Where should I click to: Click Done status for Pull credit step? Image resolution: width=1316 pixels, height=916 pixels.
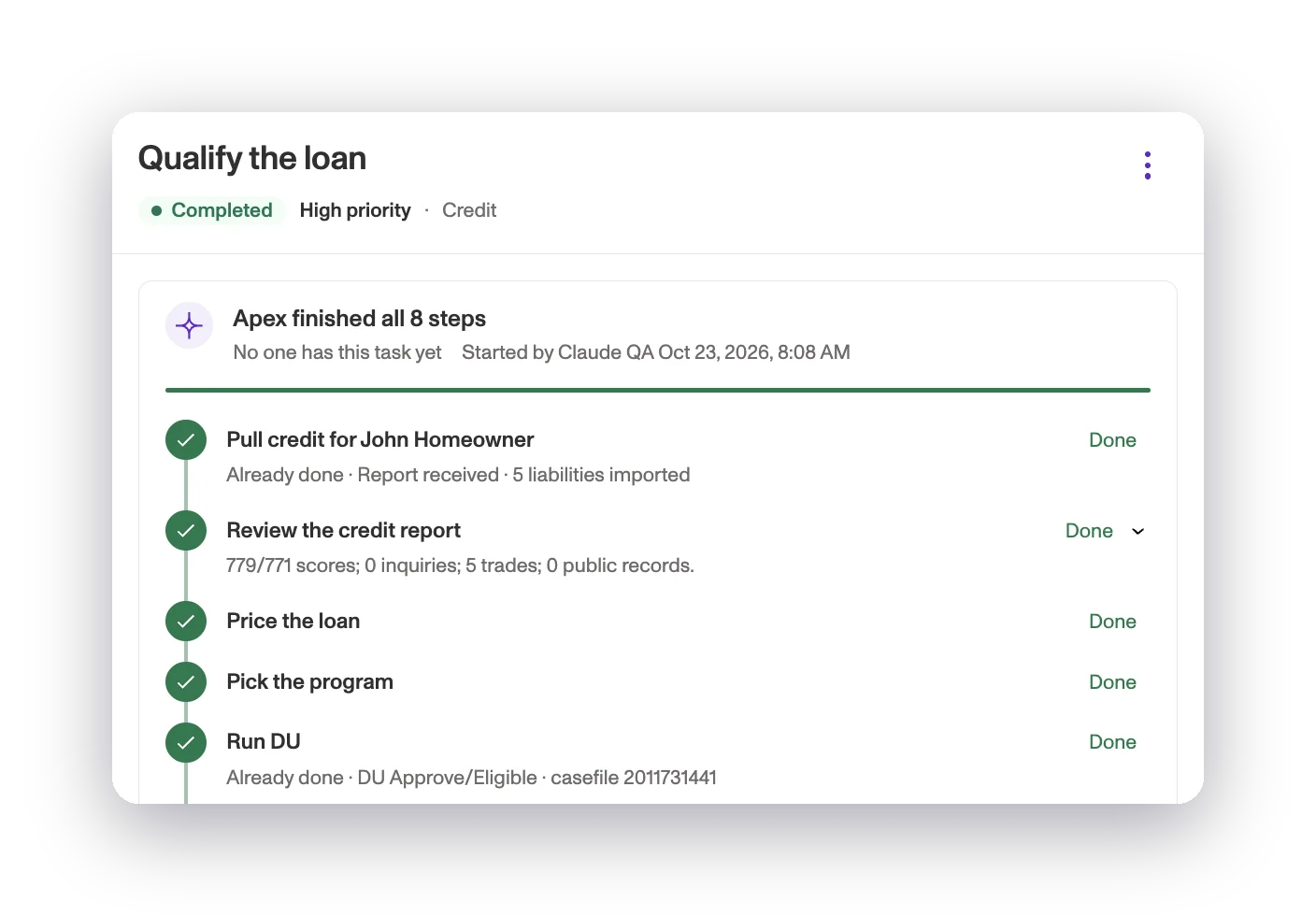[x=1112, y=440]
